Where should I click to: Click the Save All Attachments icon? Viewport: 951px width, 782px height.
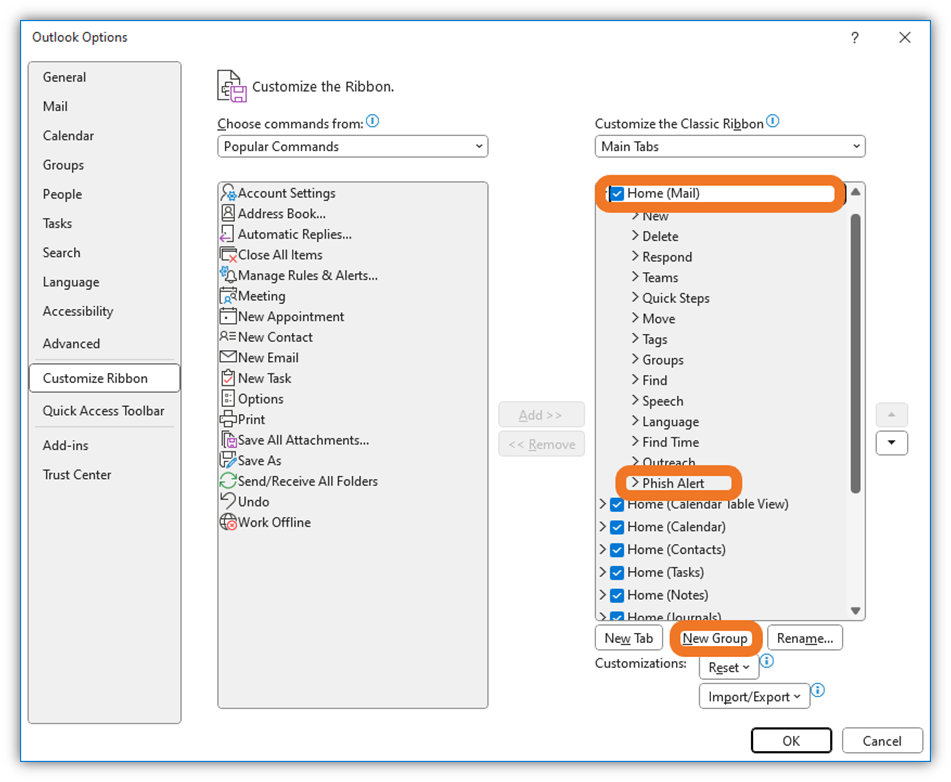(229, 439)
